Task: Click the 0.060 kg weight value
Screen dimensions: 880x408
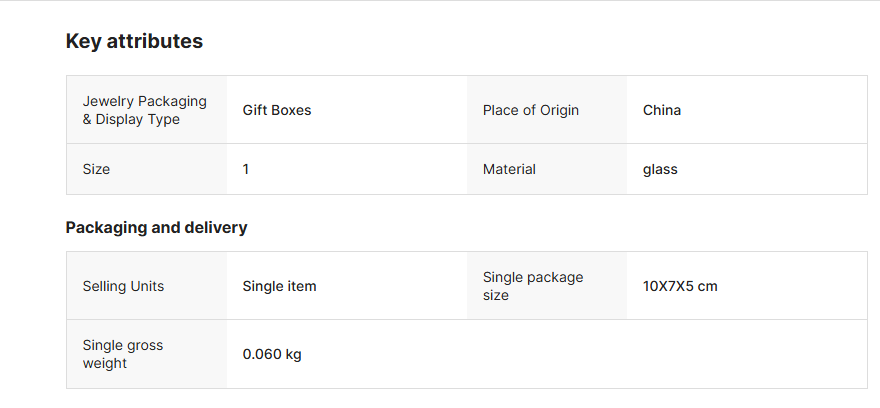Action: (x=272, y=354)
